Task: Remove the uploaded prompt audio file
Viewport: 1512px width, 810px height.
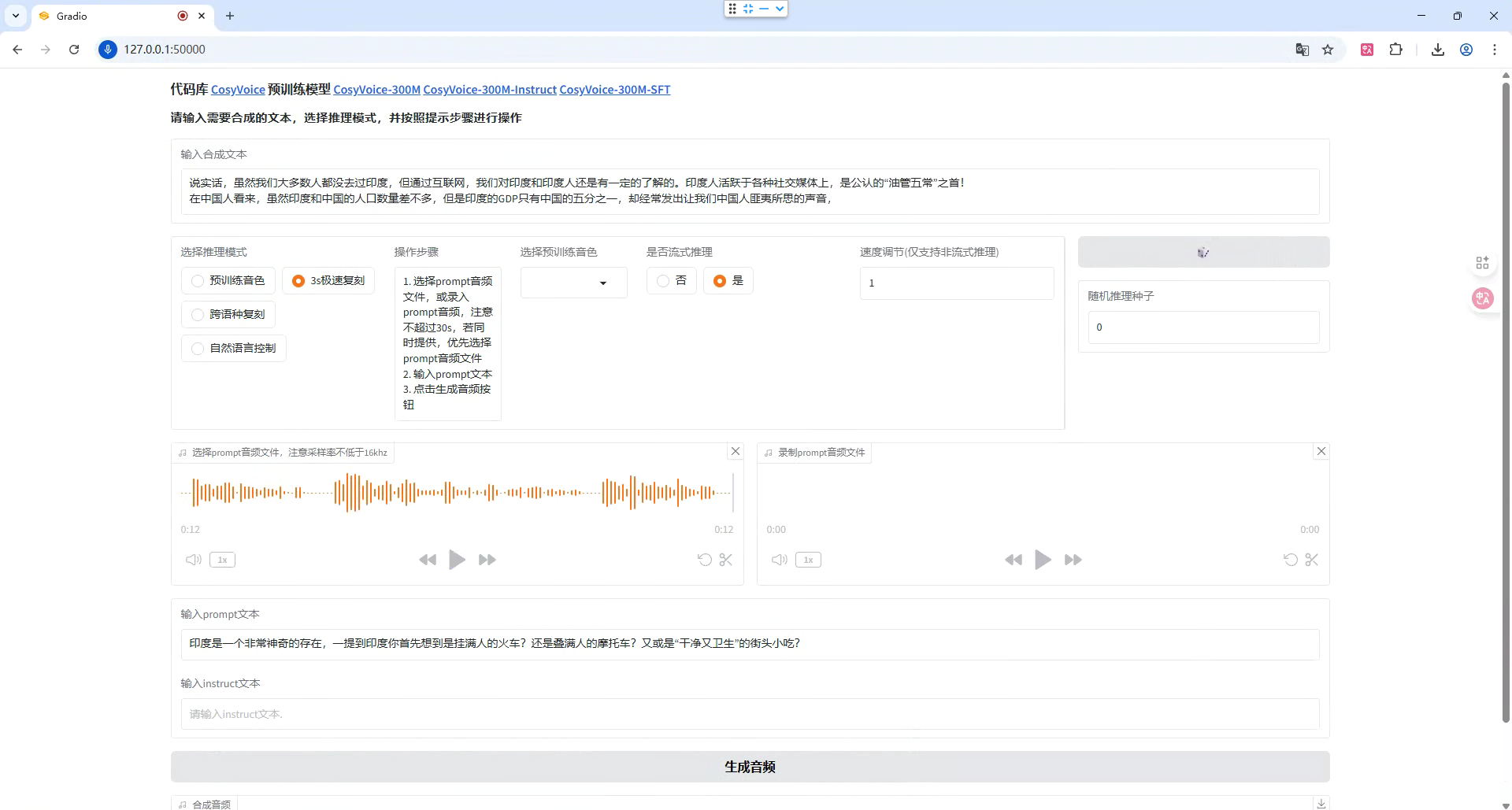Action: tap(736, 451)
